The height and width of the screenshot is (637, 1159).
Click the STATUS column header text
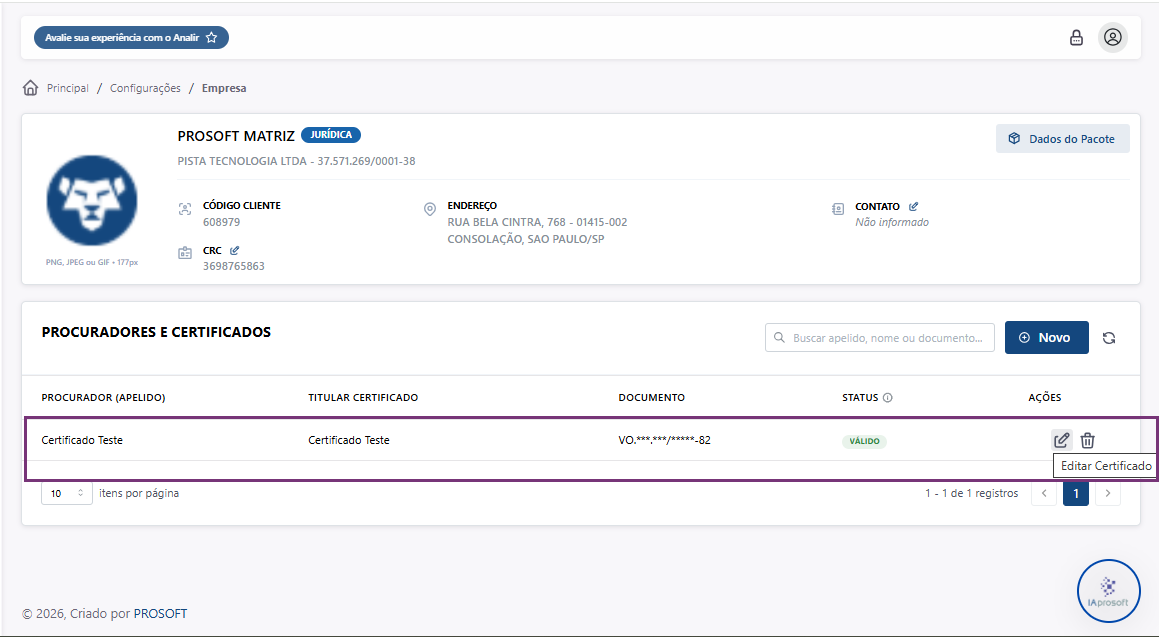pos(860,398)
